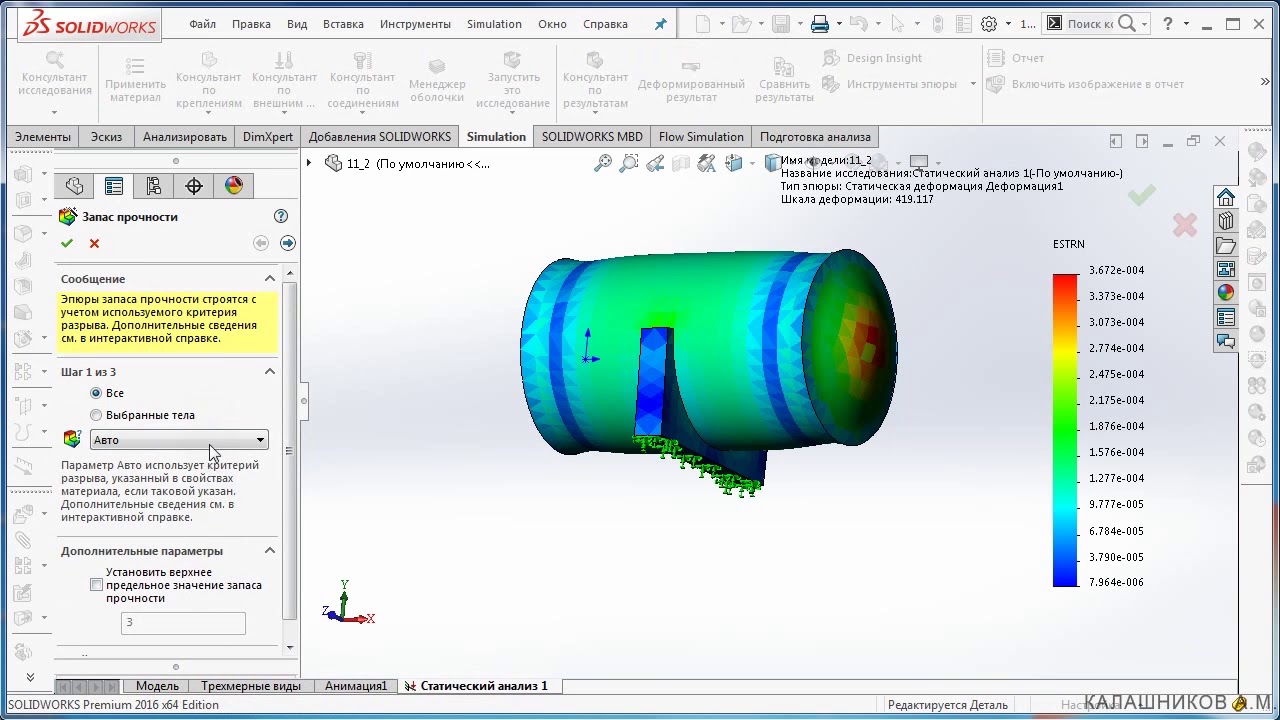Select the Модель bottom tab
Viewport: 1280px width, 720px height.
click(x=157, y=686)
